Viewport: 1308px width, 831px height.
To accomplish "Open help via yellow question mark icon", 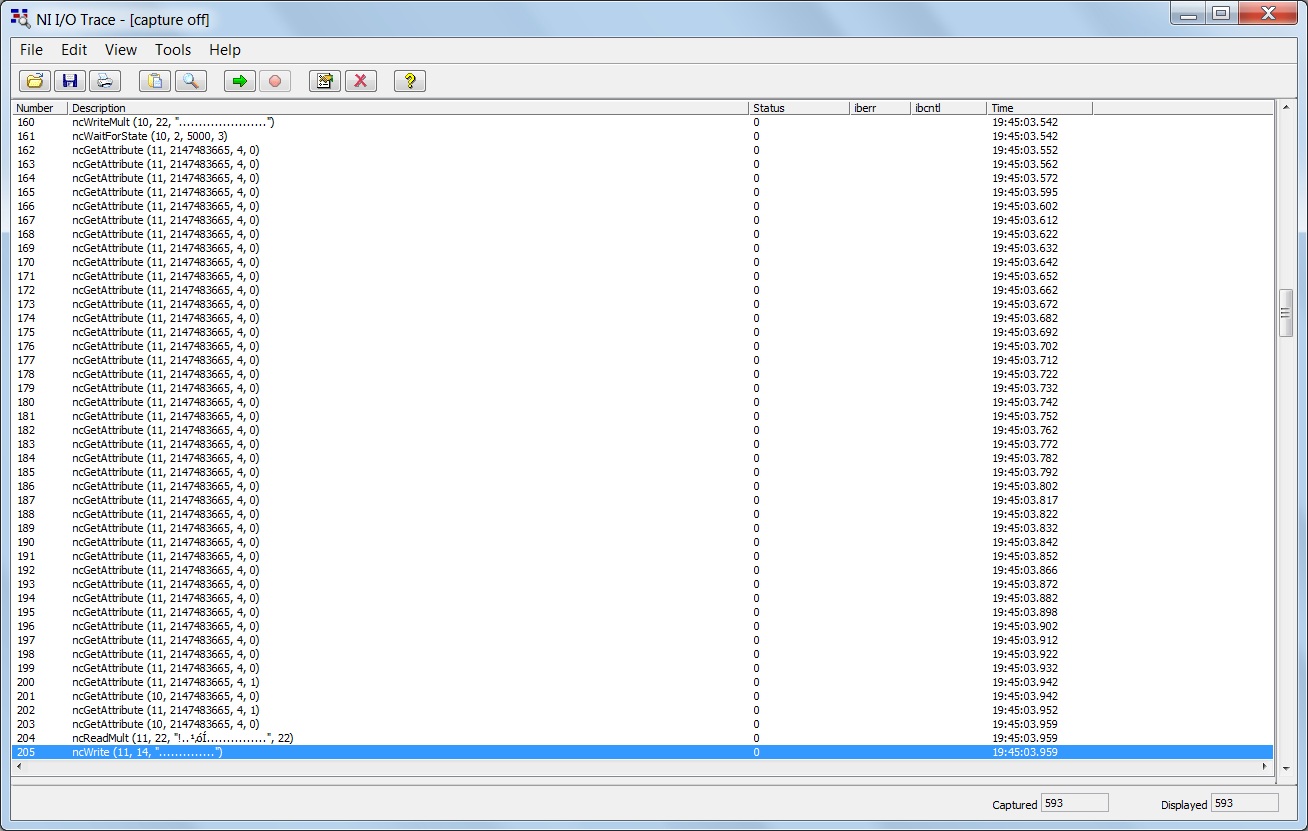I will click(410, 81).
